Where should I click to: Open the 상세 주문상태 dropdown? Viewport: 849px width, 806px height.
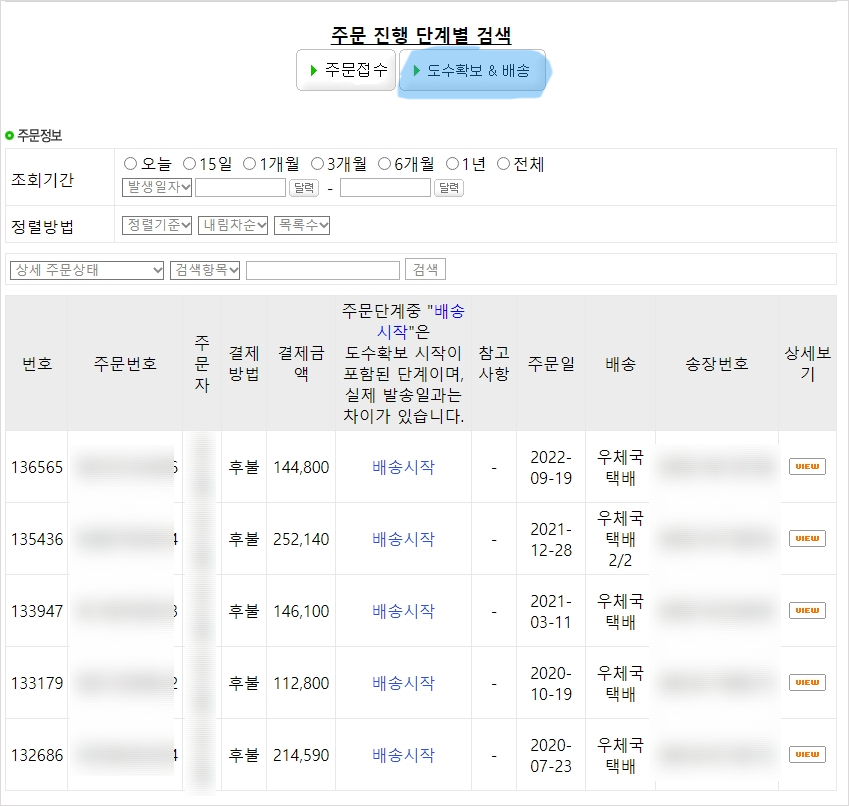(86, 270)
